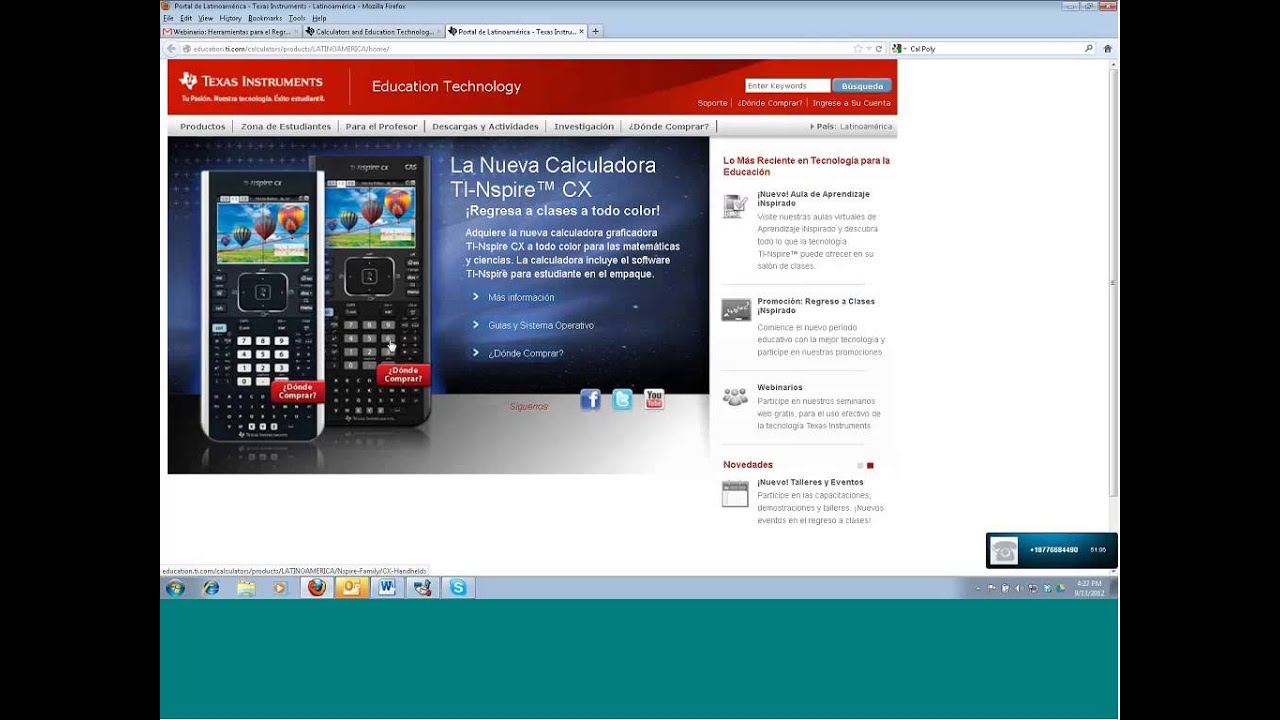Click the header ¿Dónde Comprar? link
The image size is (1280, 720).
[x=770, y=103]
